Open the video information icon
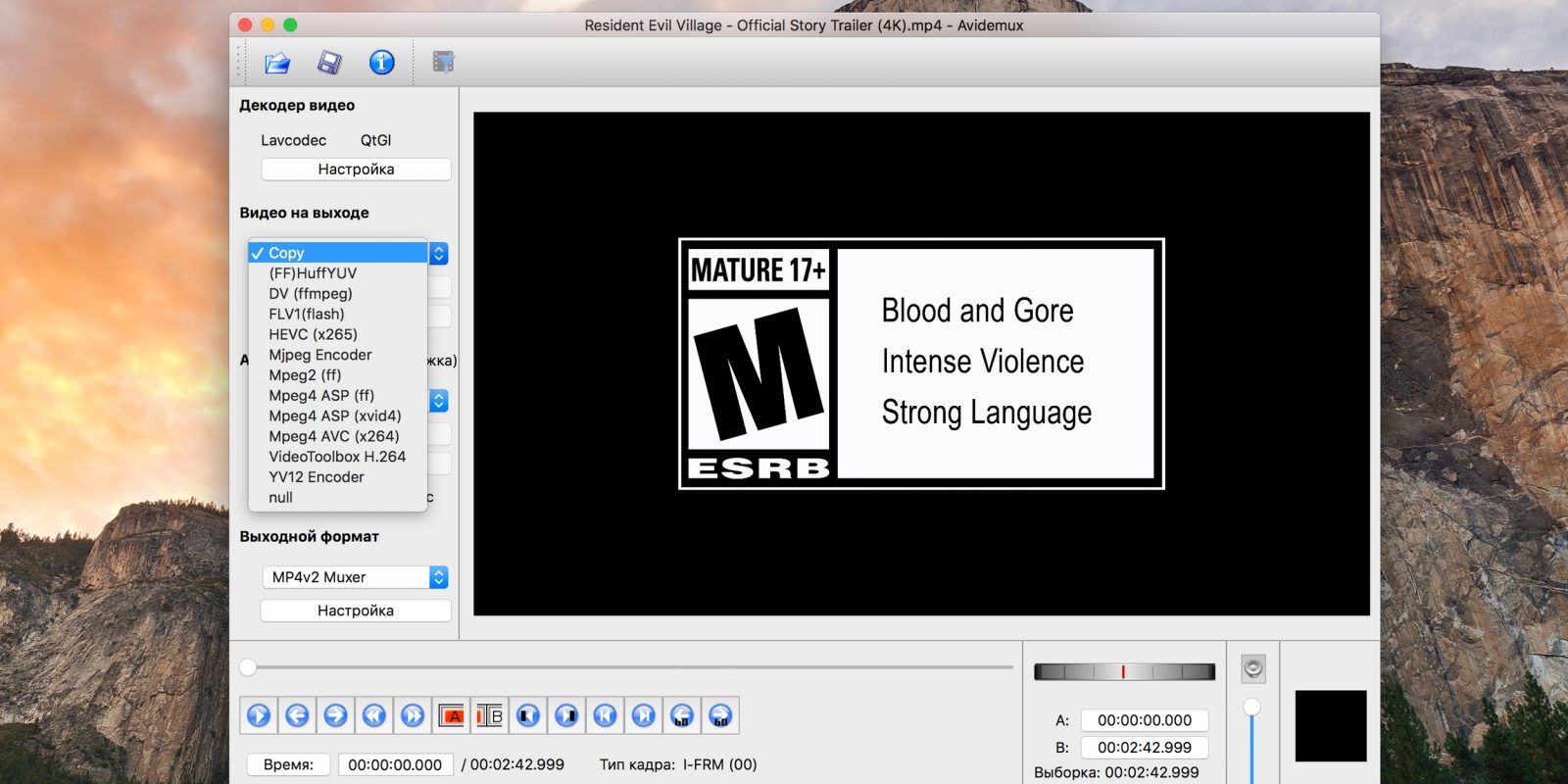Screen dimensions: 1568x784 click(x=381, y=63)
